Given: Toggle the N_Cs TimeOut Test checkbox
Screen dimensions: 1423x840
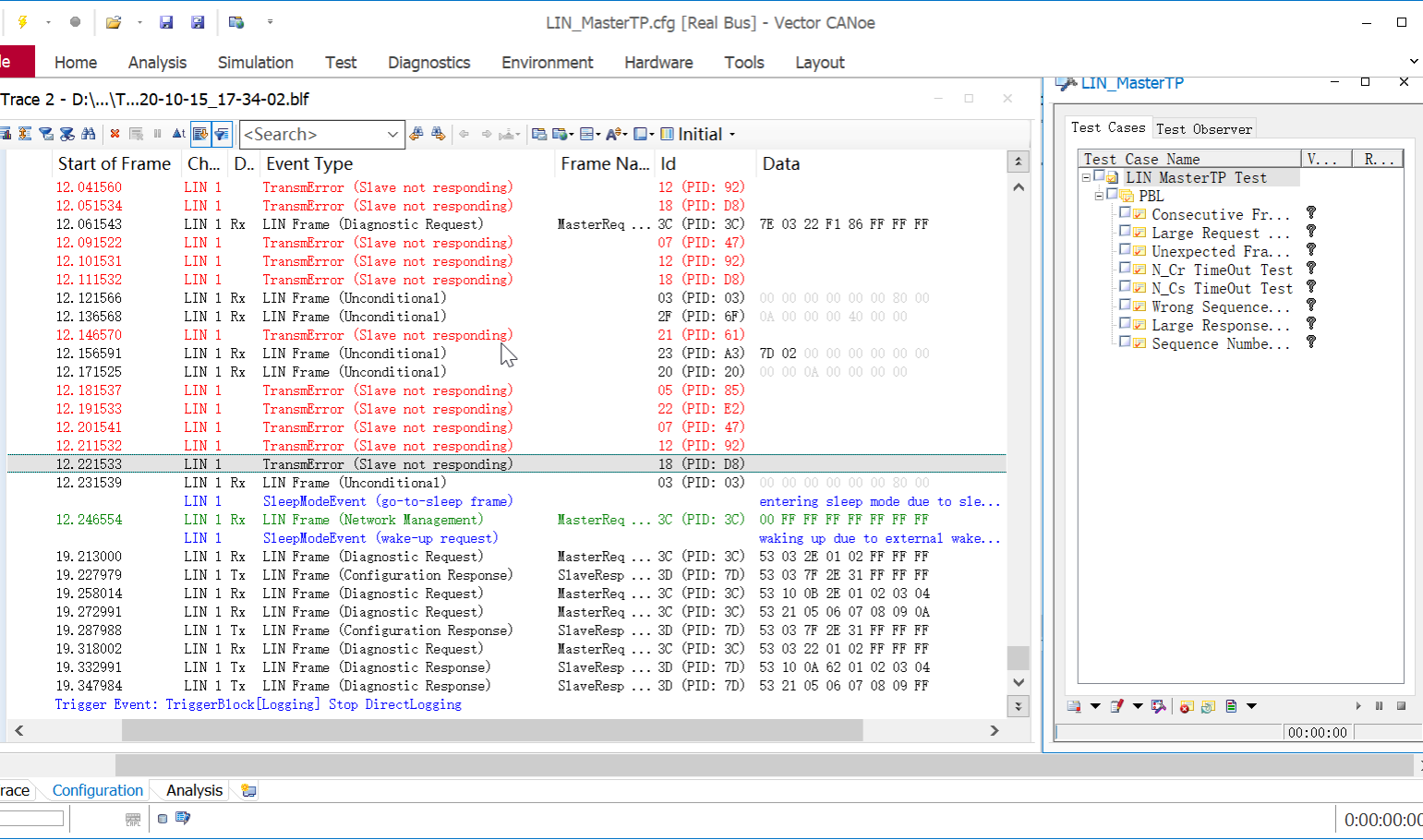Looking at the screenshot, I should (x=1125, y=286).
